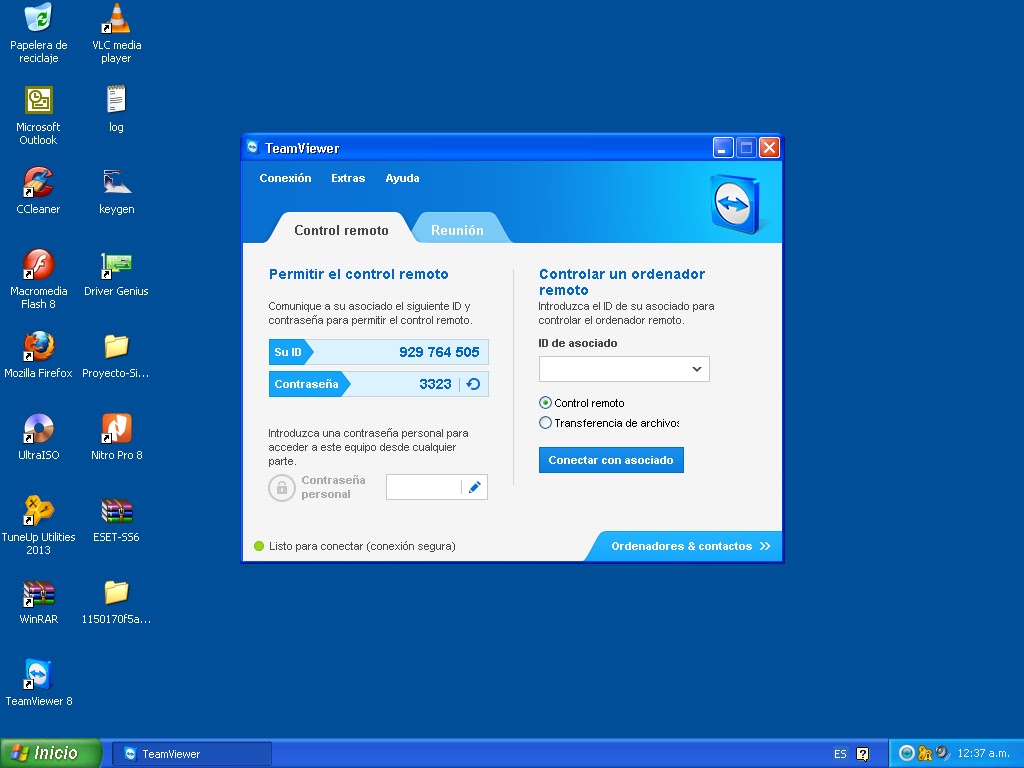Click the Su ID value 929 764 505
Screen dimensions: 1024x768
[x=439, y=352]
